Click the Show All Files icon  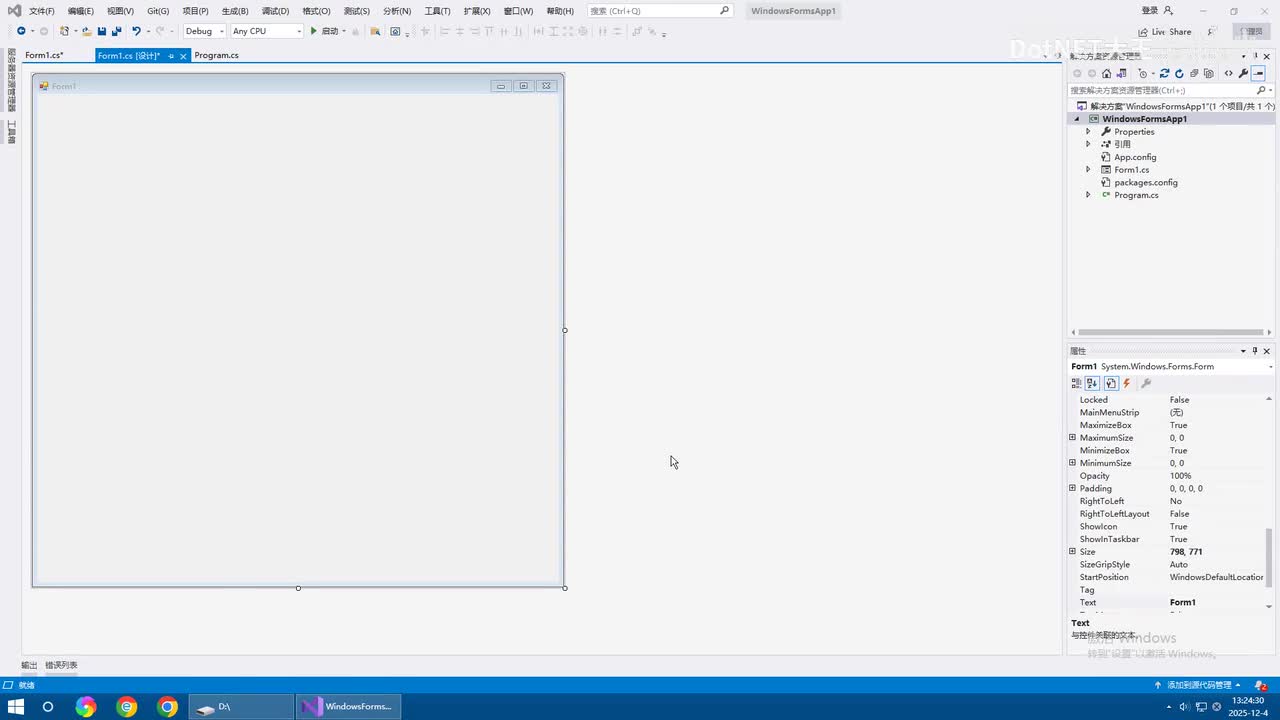point(1209,73)
